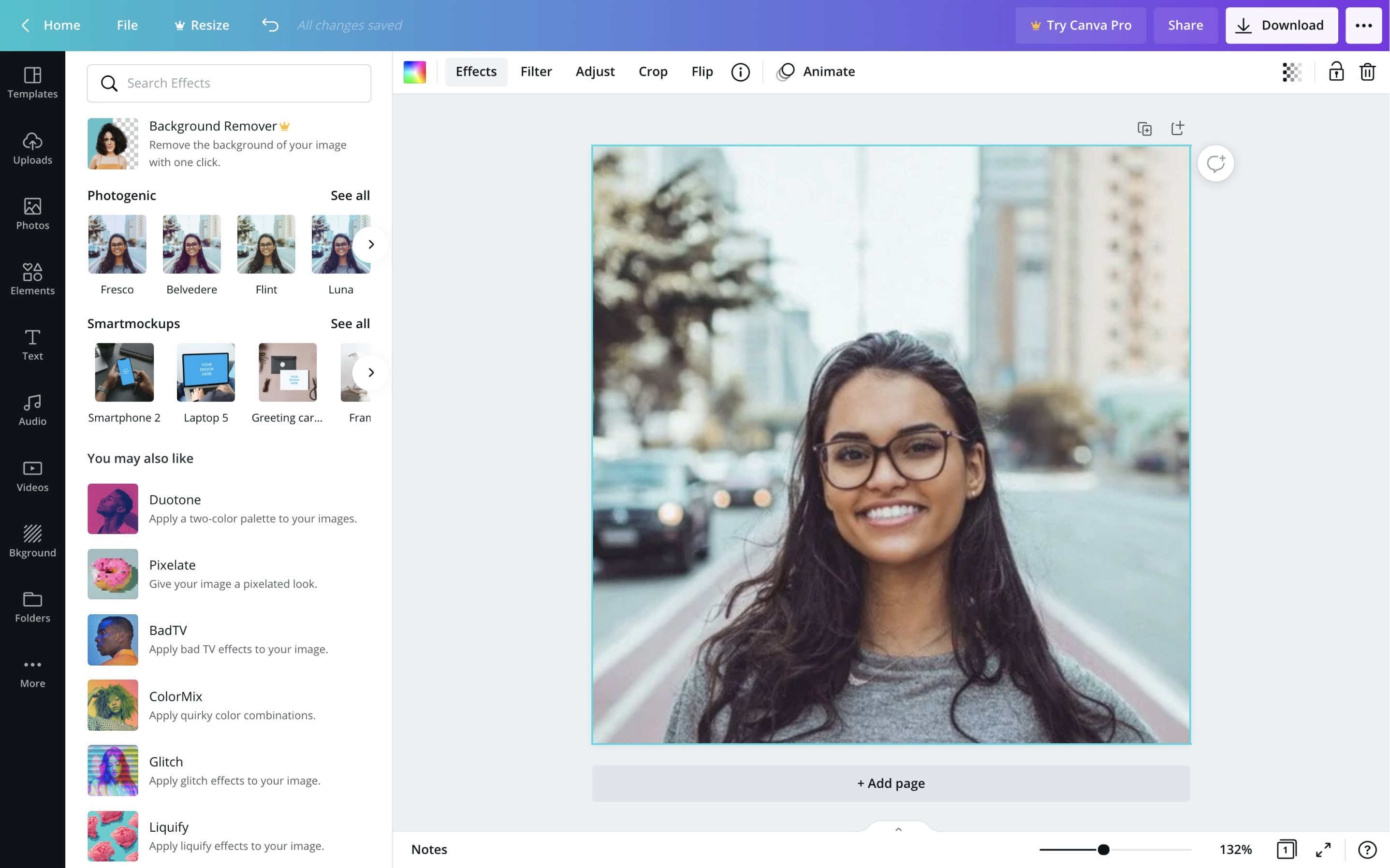Click the Flip icon in toolbar
The width and height of the screenshot is (1390, 868).
click(702, 72)
